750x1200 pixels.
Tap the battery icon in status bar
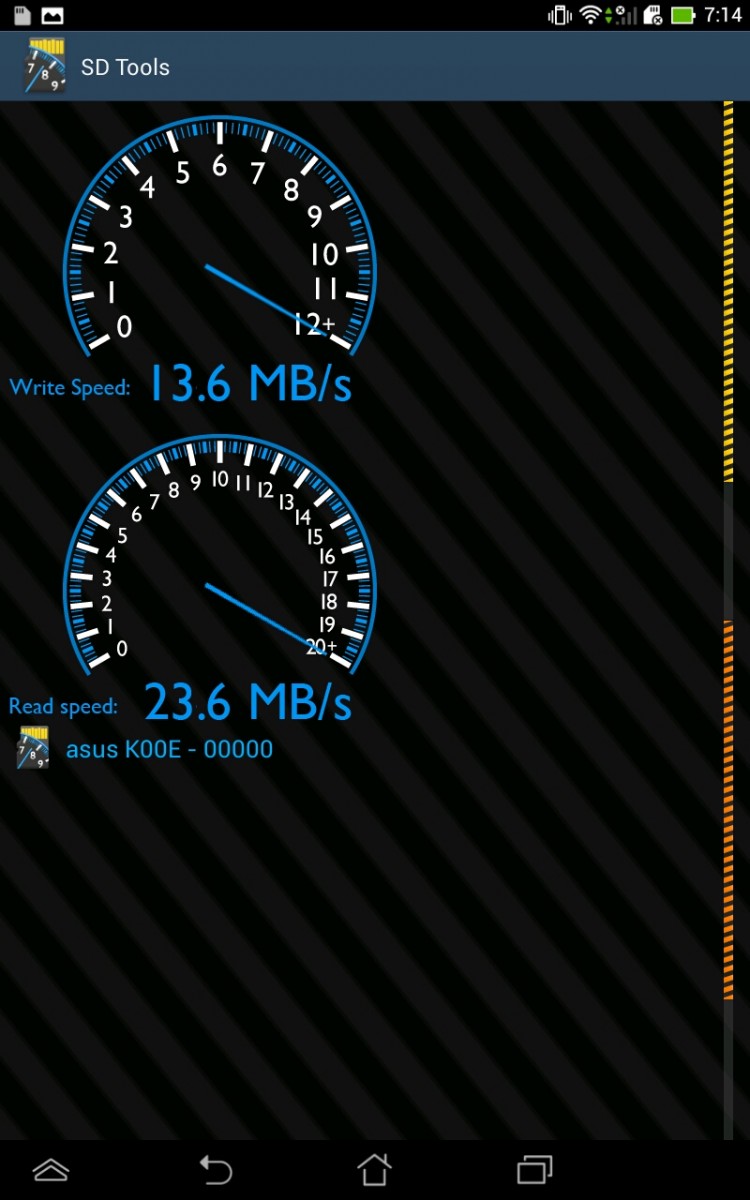[x=683, y=15]
